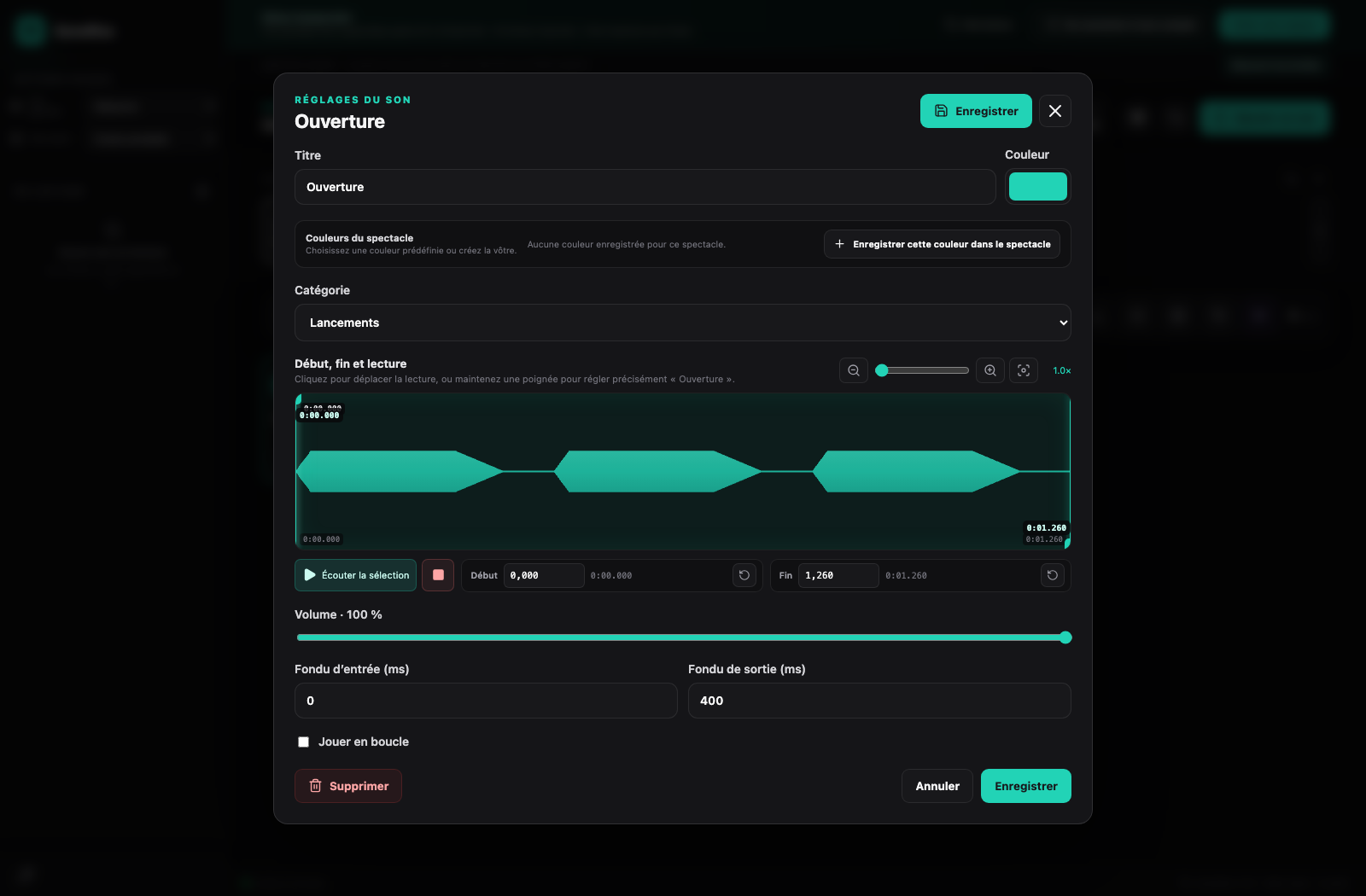Click the Fondu de sortie (ms) field
The height and width of the screenshot is (896, 1366).
tap(879, 701)
